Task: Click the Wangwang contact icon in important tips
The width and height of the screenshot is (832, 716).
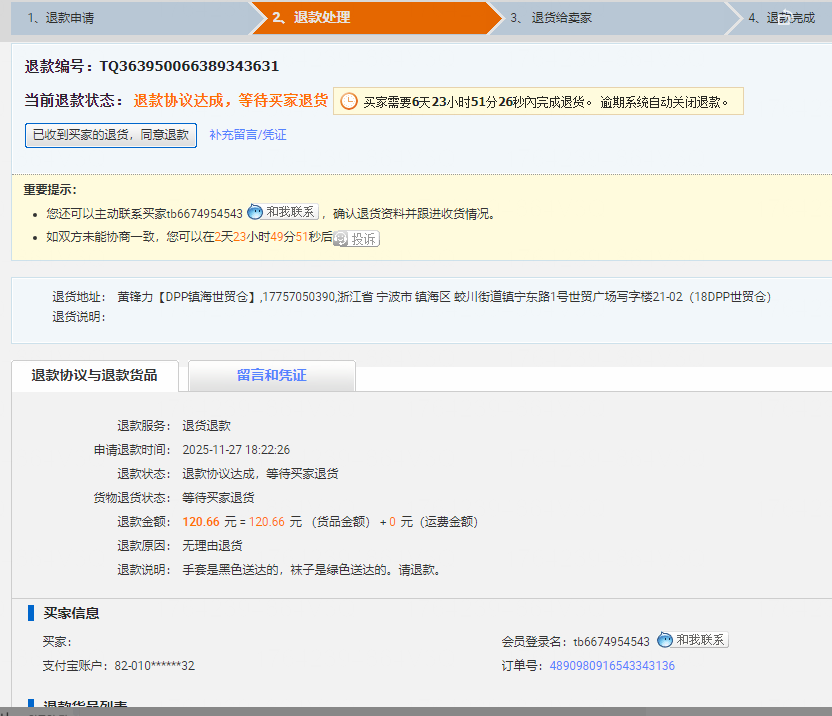Action: click(282, 212)
